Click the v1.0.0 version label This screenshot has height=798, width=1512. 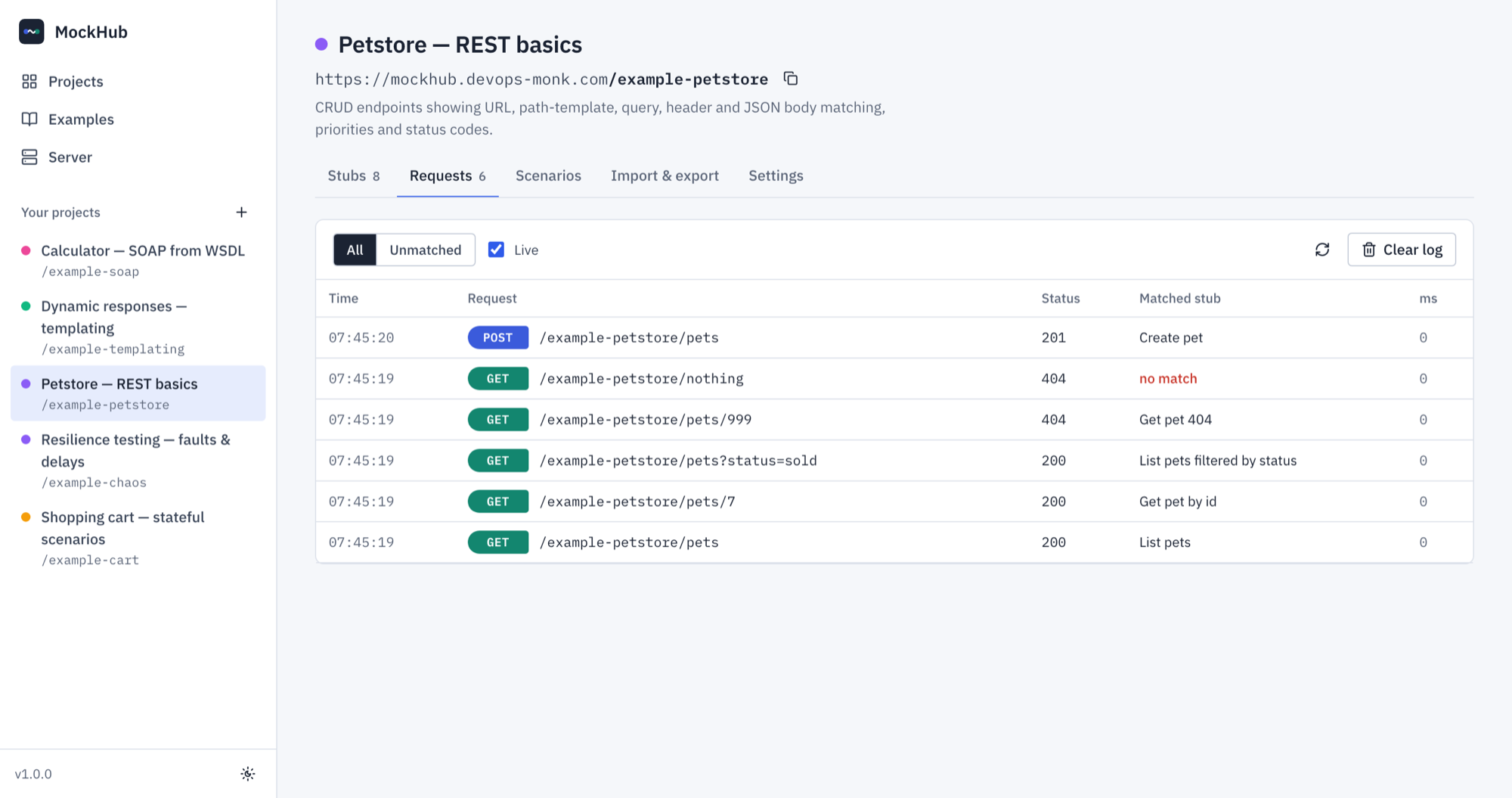[x=33, y=774]
